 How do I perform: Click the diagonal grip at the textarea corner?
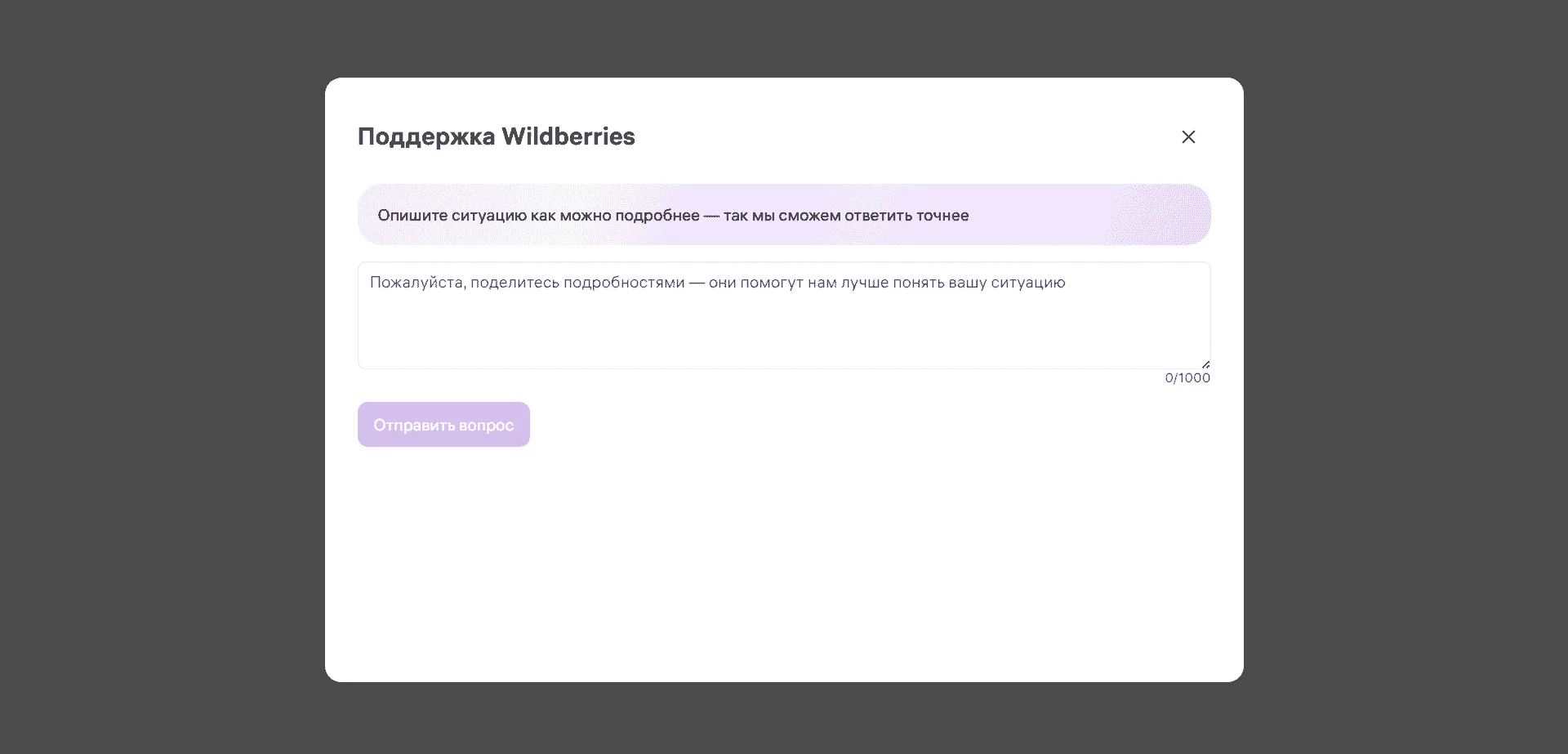pyautogui.click(x=1205, y=364)
